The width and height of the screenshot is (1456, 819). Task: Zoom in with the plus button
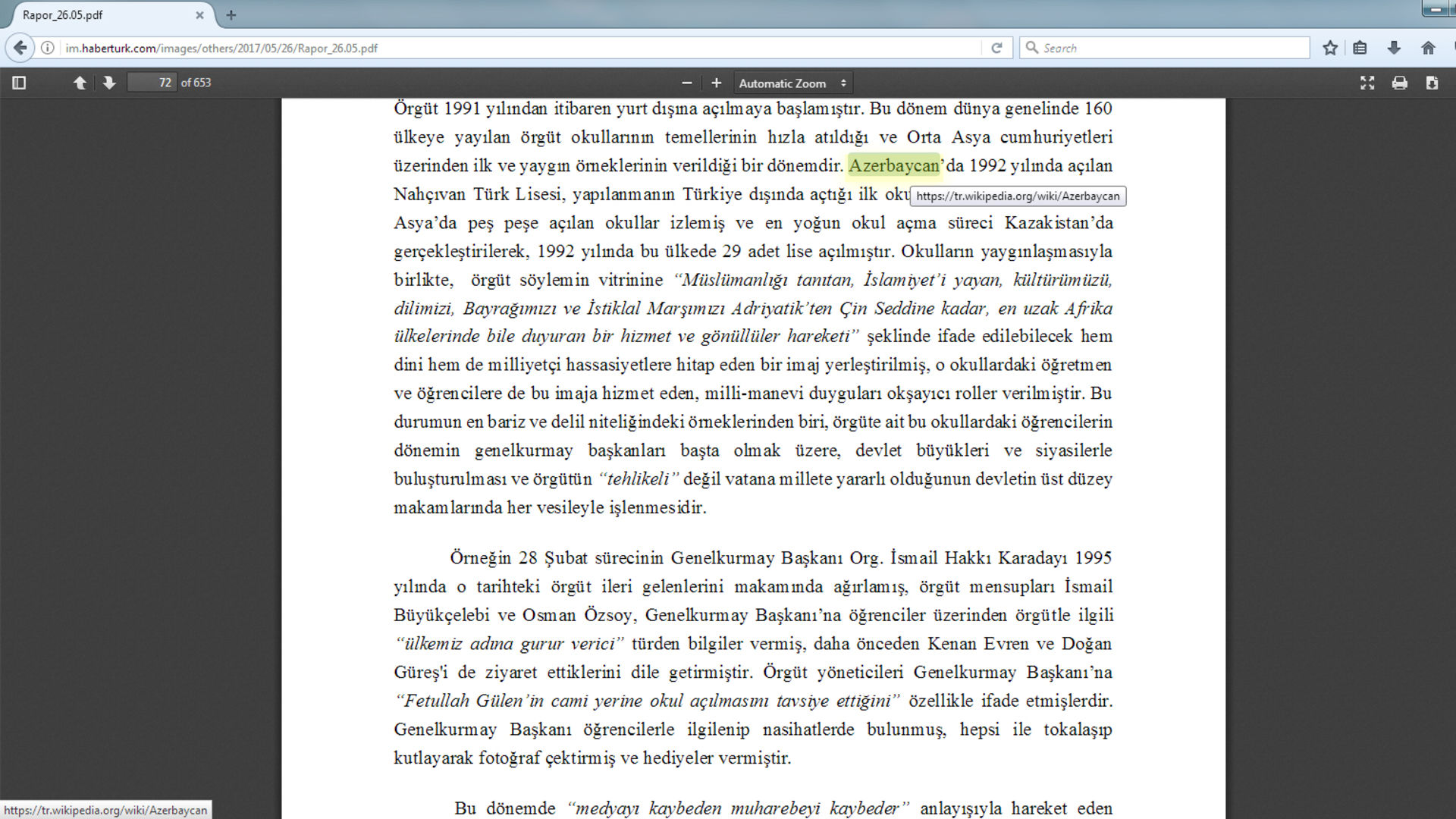tap(716, 83)
